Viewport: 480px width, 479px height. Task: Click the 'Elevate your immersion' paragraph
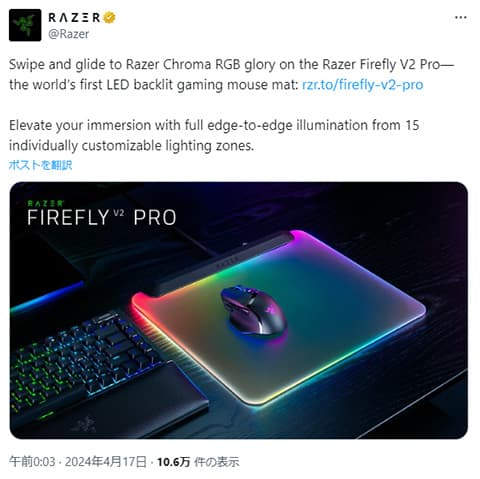coord(214,135)
